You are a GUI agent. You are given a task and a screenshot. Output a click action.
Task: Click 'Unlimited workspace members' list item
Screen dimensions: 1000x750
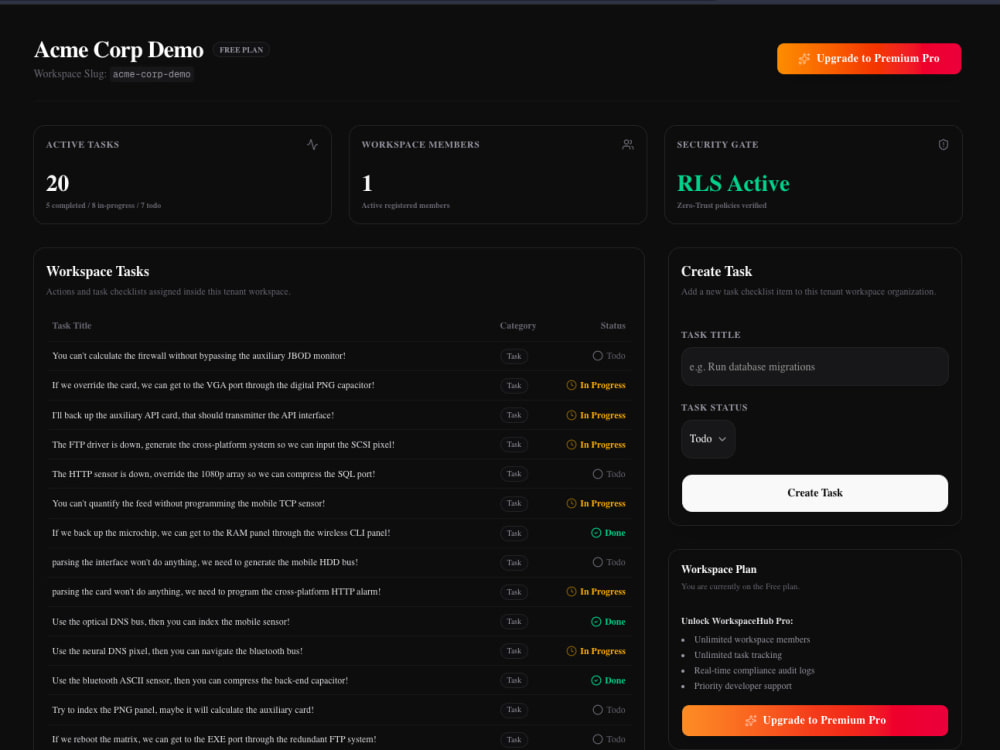pyautogui.click(x=752, y=640)
